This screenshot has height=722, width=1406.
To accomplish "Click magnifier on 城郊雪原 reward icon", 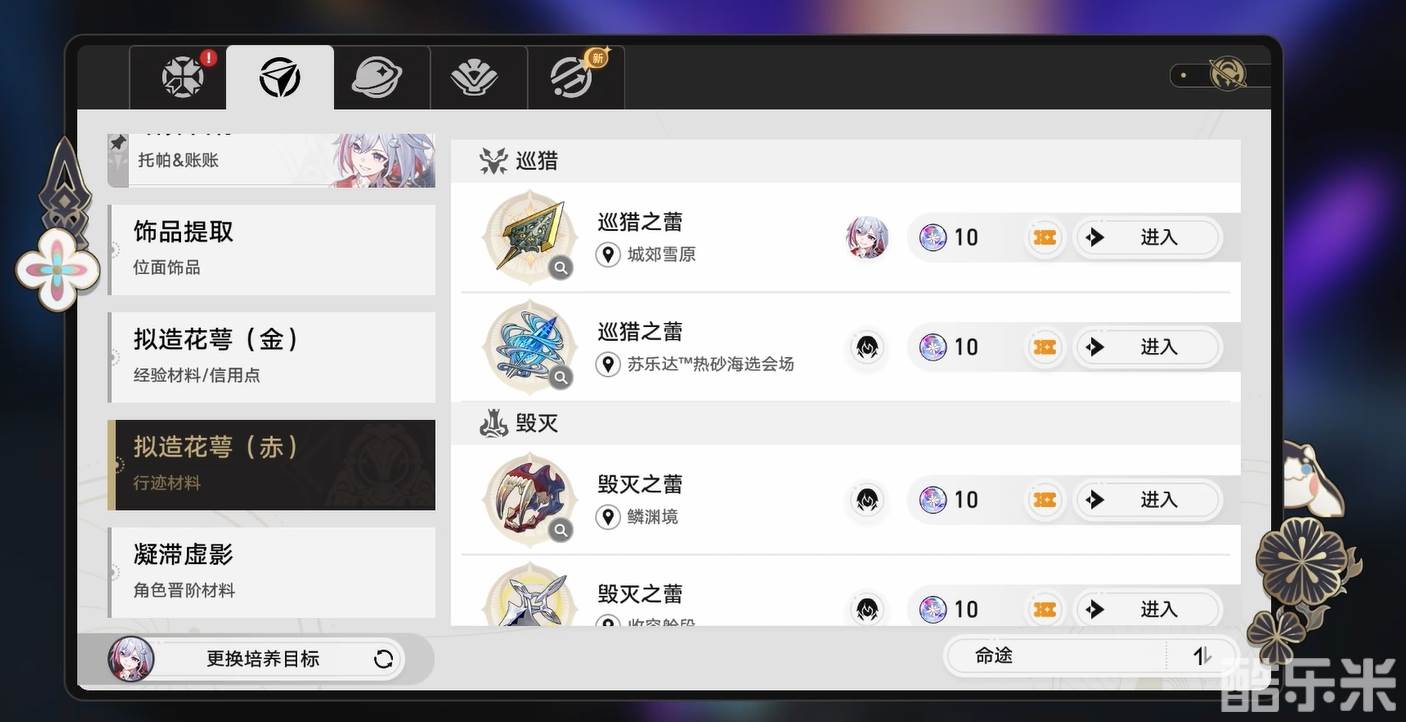I will point(561,268).
